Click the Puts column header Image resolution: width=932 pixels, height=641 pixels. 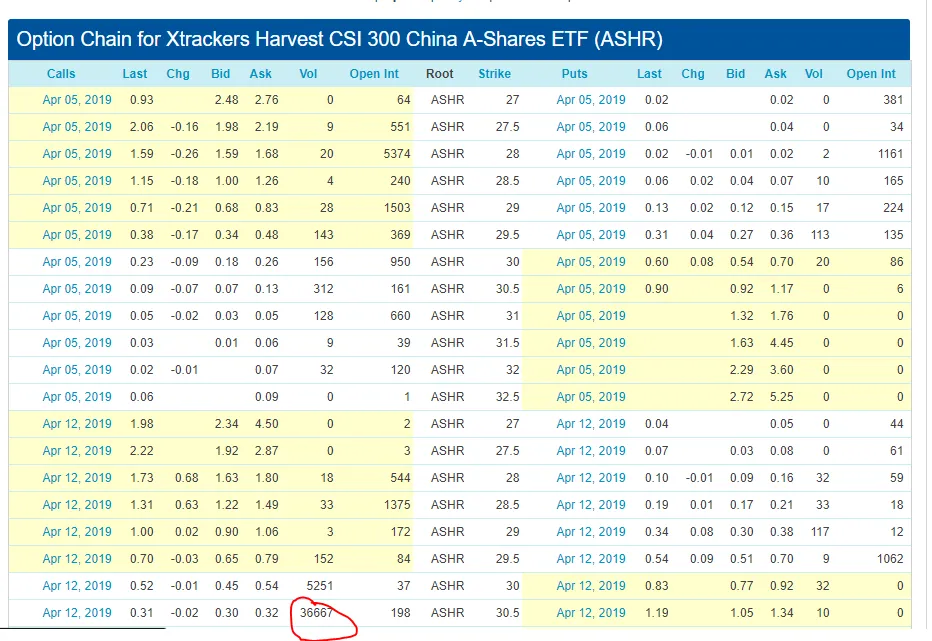pyautogui.click(x=574, y=74)
